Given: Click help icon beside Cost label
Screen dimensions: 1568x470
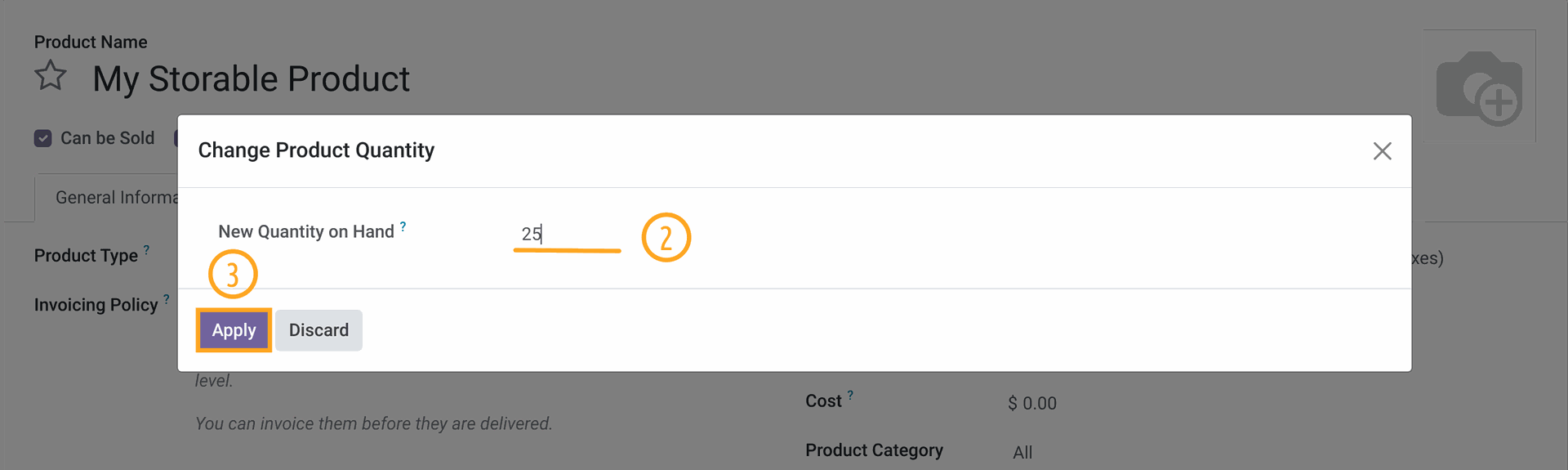Looking at the screenshot, I should click(x=850, y=396).
